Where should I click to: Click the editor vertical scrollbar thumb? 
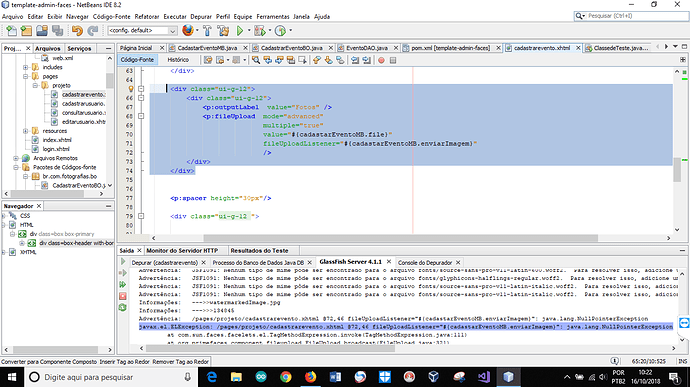[677, 170]
